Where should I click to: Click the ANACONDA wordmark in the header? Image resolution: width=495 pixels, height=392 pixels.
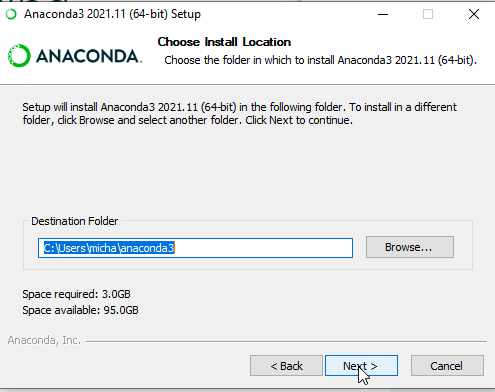pyautogui.click(x=89, y=56)
